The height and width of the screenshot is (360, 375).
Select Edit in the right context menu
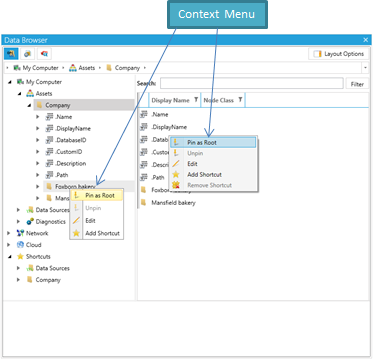(192, 164)
